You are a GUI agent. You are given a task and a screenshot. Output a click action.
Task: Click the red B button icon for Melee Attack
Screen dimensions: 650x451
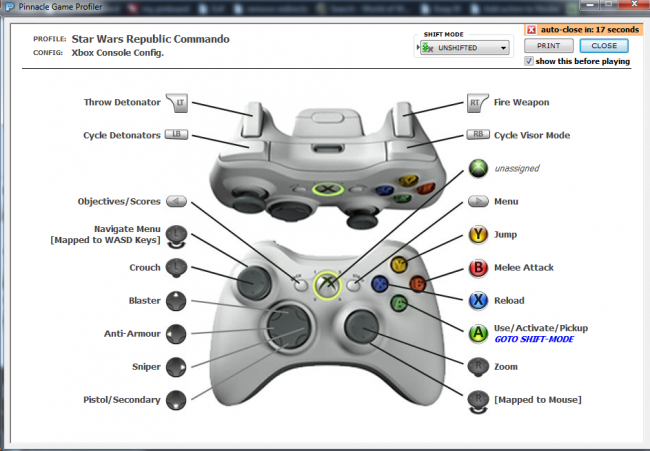coord(478,268)
